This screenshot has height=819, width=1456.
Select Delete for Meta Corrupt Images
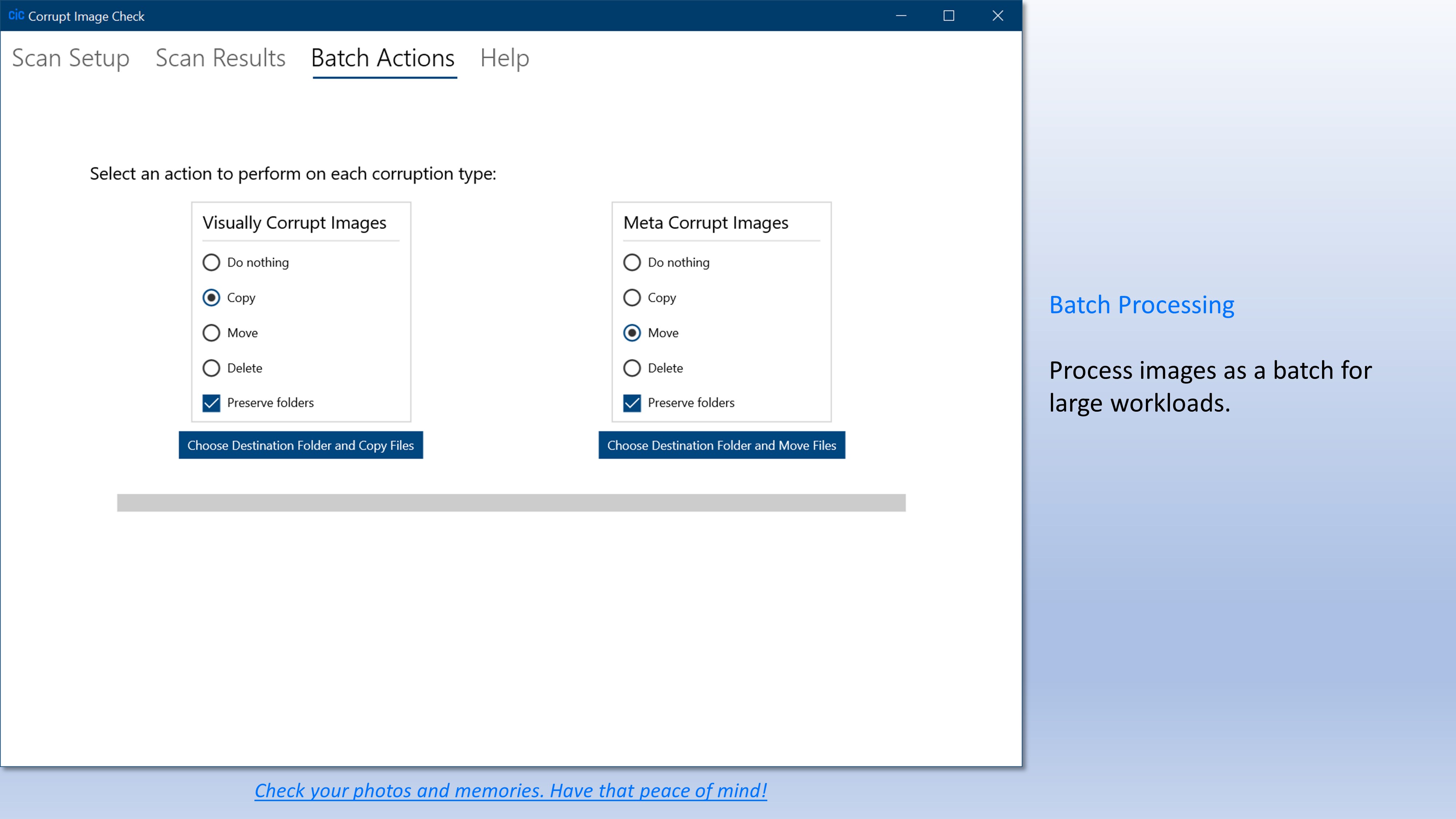click(x=633, y=368)
